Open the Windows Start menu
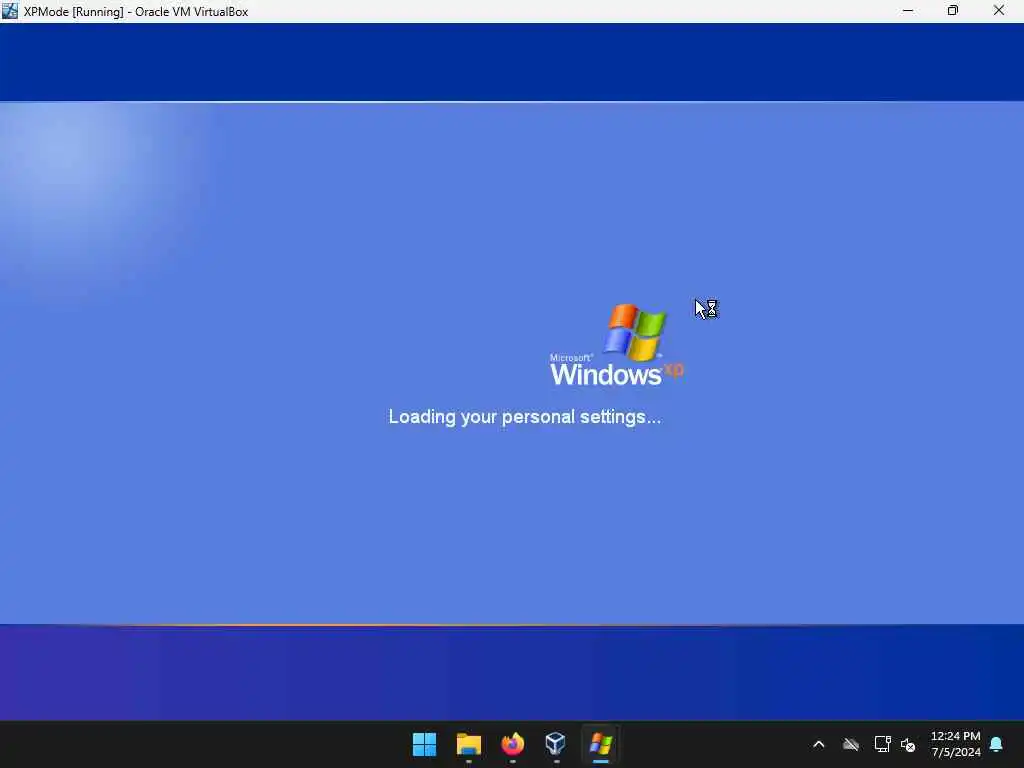 coord(424,744)
